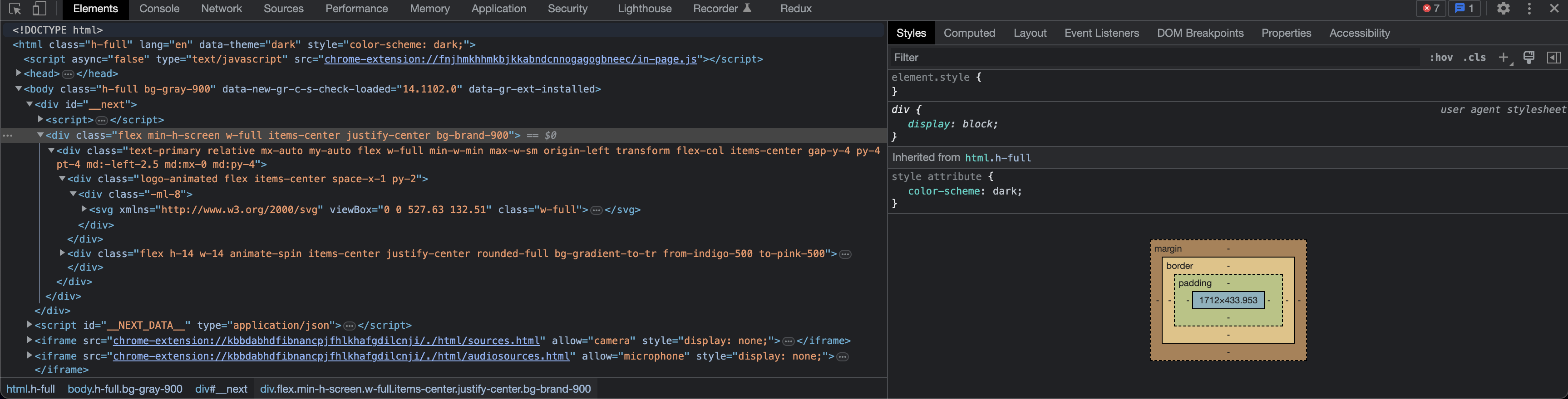Select body.h-full.bg-gray-900 in the breadcrumb

[125, 389]
